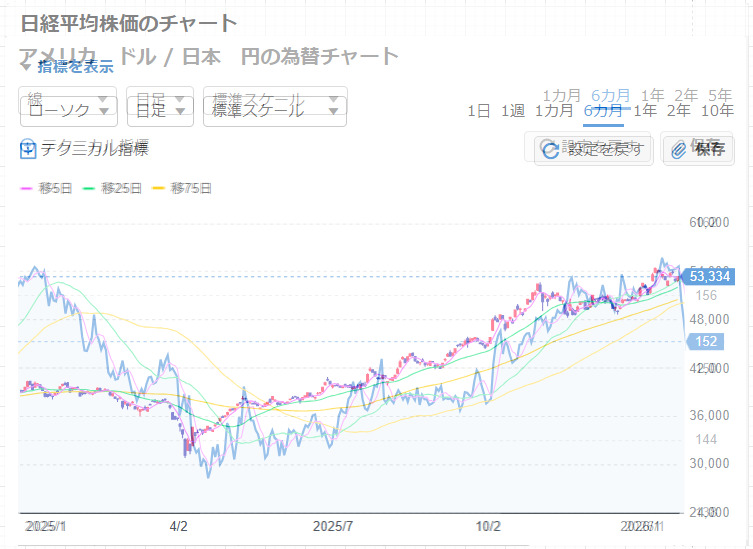
Task: Select the 10年 period tab
Action: pos(717,111)
